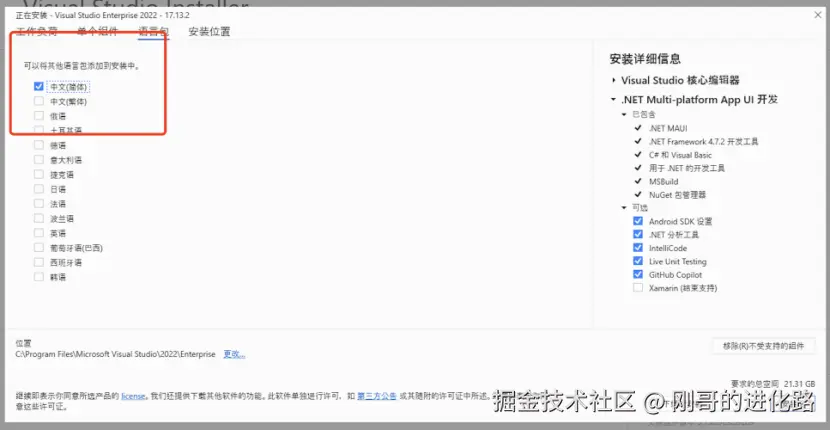Click 移除(R)不受支持的组件 button

[x=763, y=346]
